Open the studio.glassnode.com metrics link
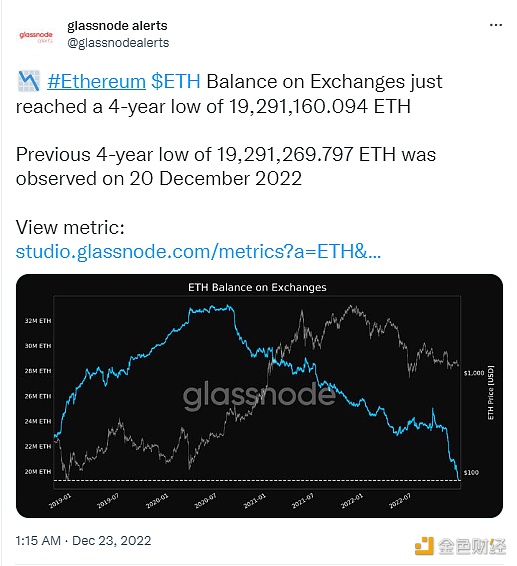The image size is (517, 566). click(198, 252)
